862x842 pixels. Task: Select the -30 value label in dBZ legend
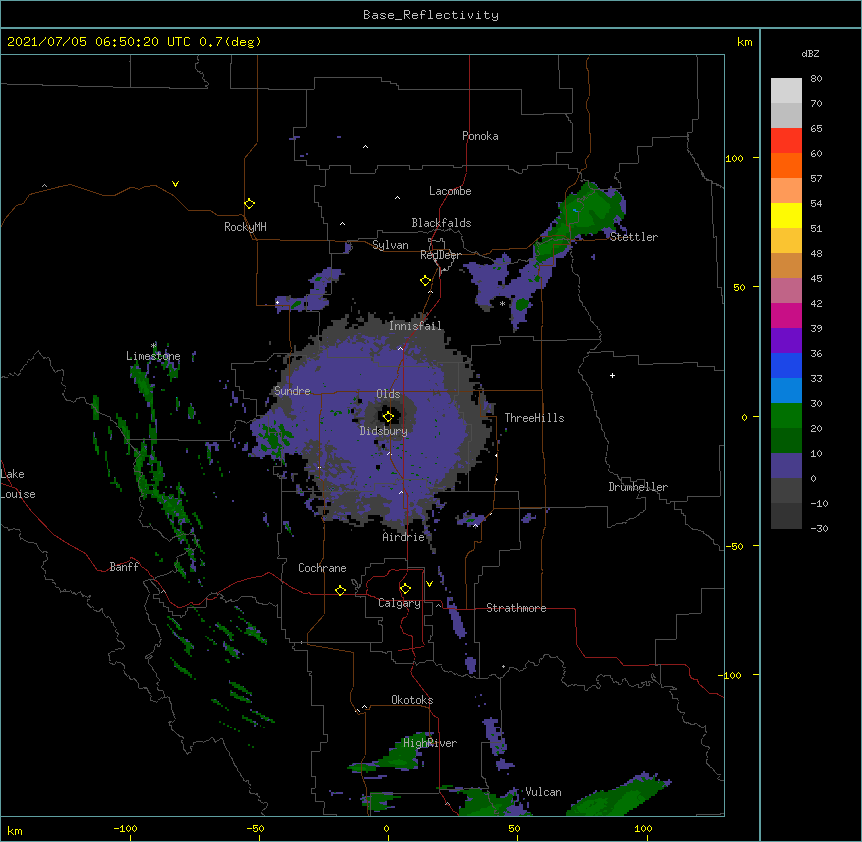[x=819, y=528]
